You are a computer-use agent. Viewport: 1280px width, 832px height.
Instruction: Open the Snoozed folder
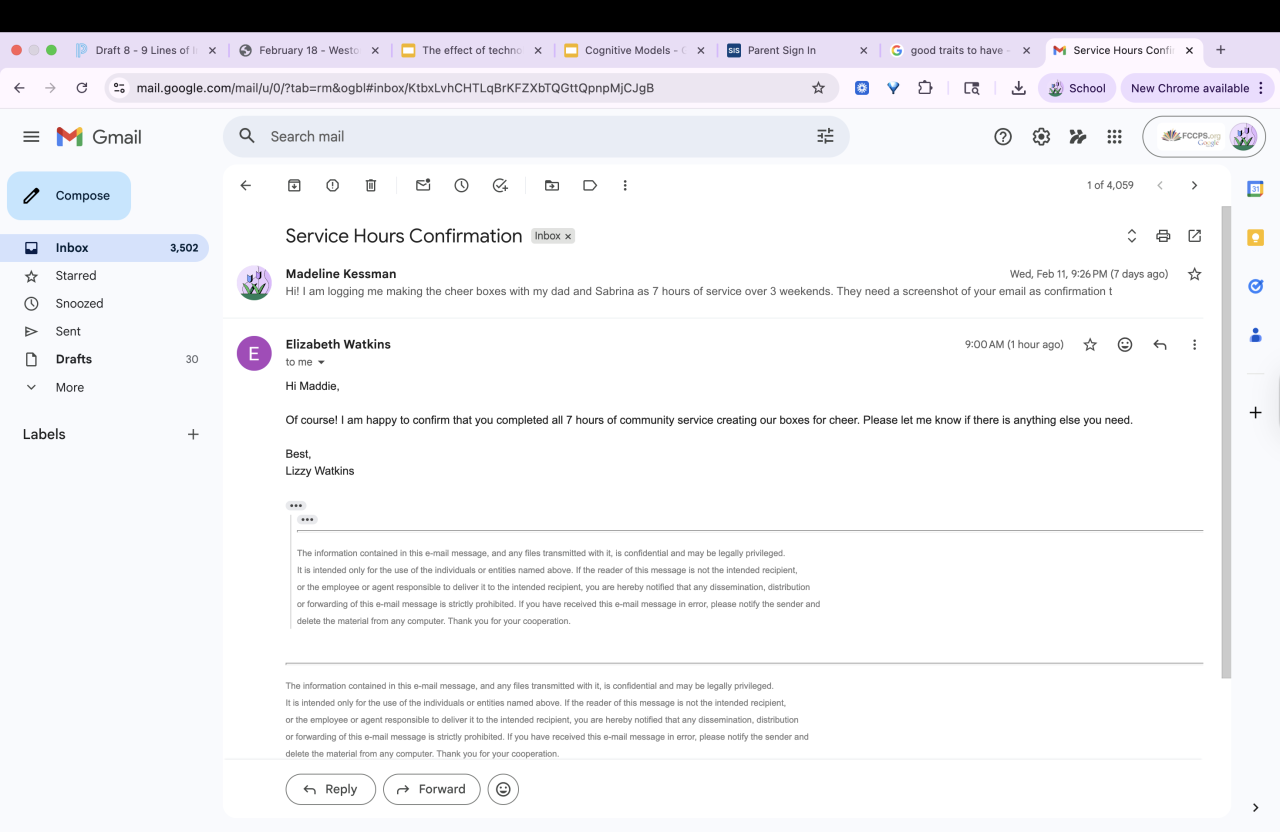click(104, 304)
